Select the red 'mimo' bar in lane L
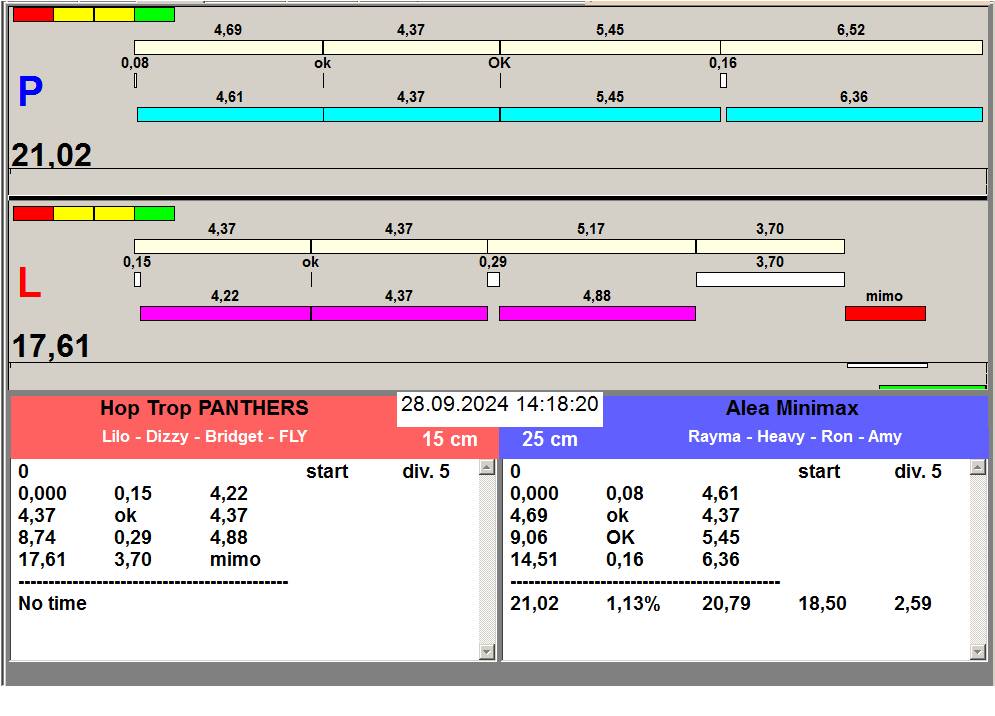Image resolution: width=995 pixels, height=716 pixels. 885,314
